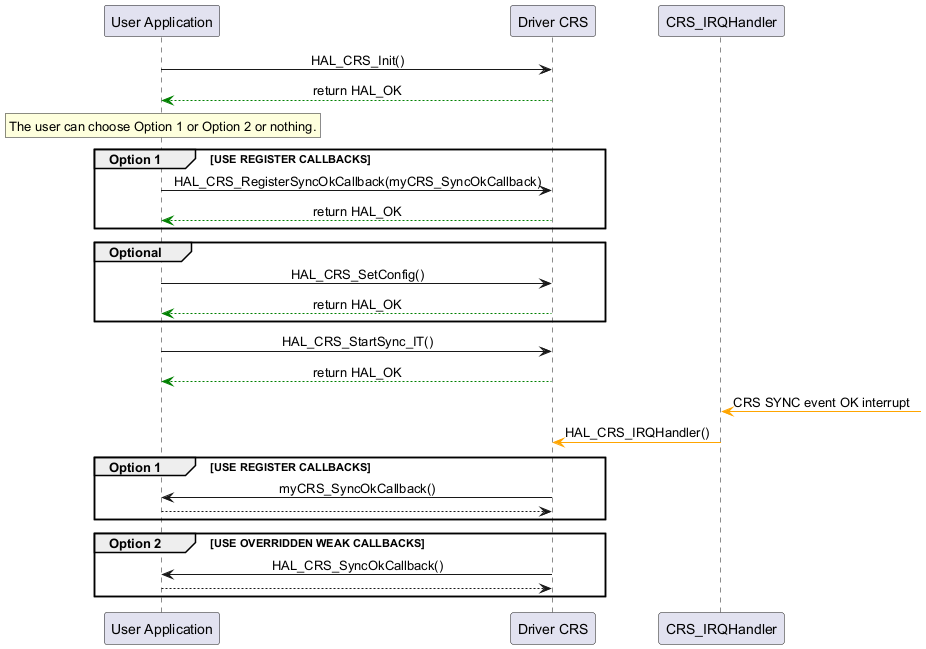Click the HAL_CRS_SetConfig() message label
Image resolution: width=926 pixels, height=649 pixels.
pos(357,274)
